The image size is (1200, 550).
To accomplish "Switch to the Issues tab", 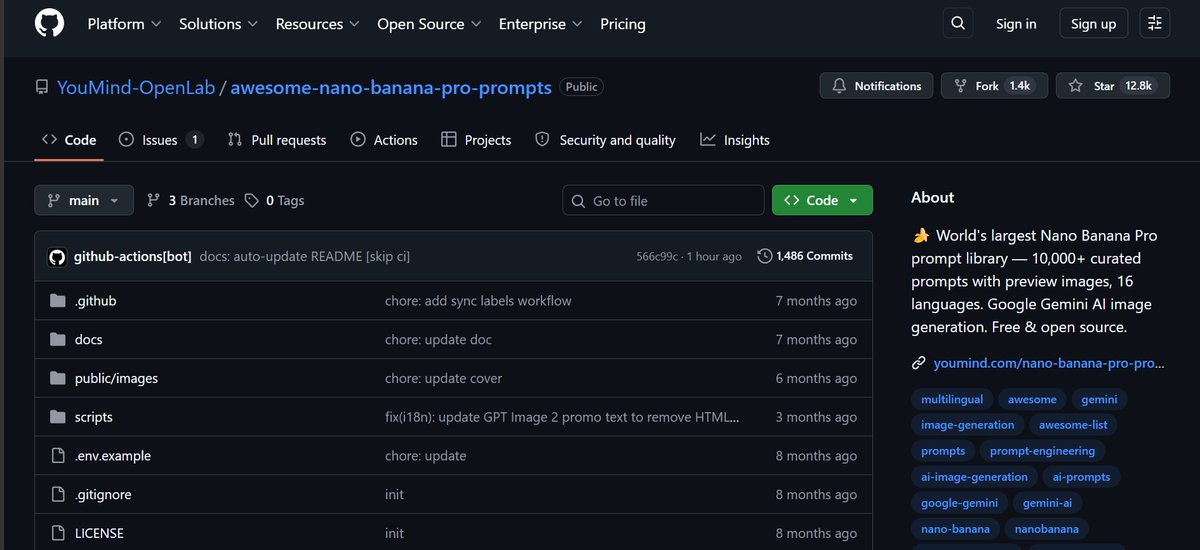I will 160,140.
